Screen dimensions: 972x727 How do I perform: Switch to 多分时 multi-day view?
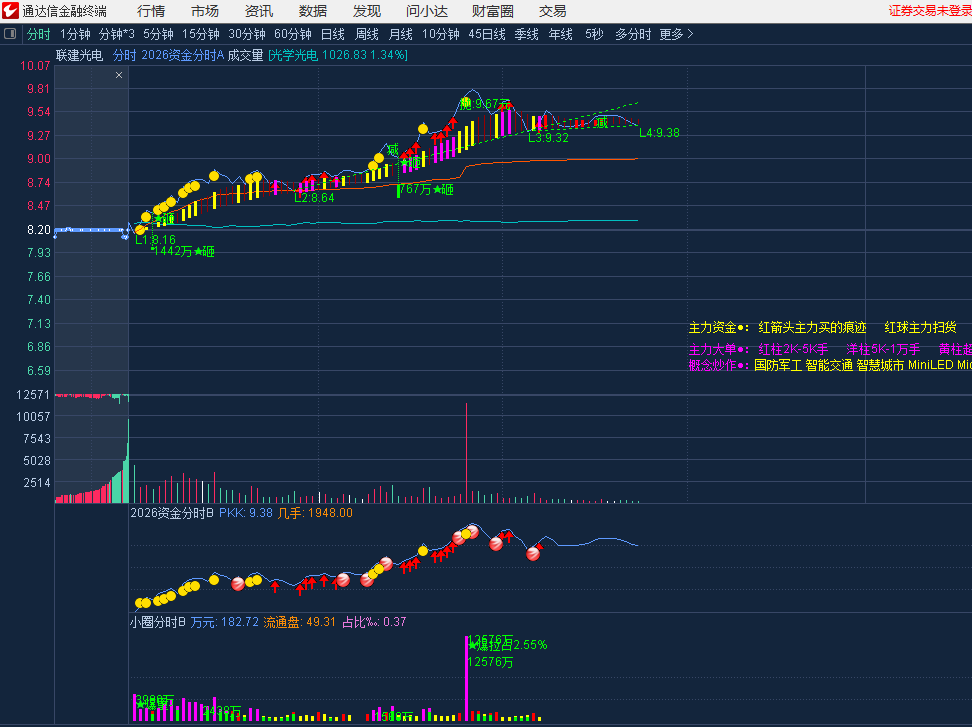coord(632,34)
